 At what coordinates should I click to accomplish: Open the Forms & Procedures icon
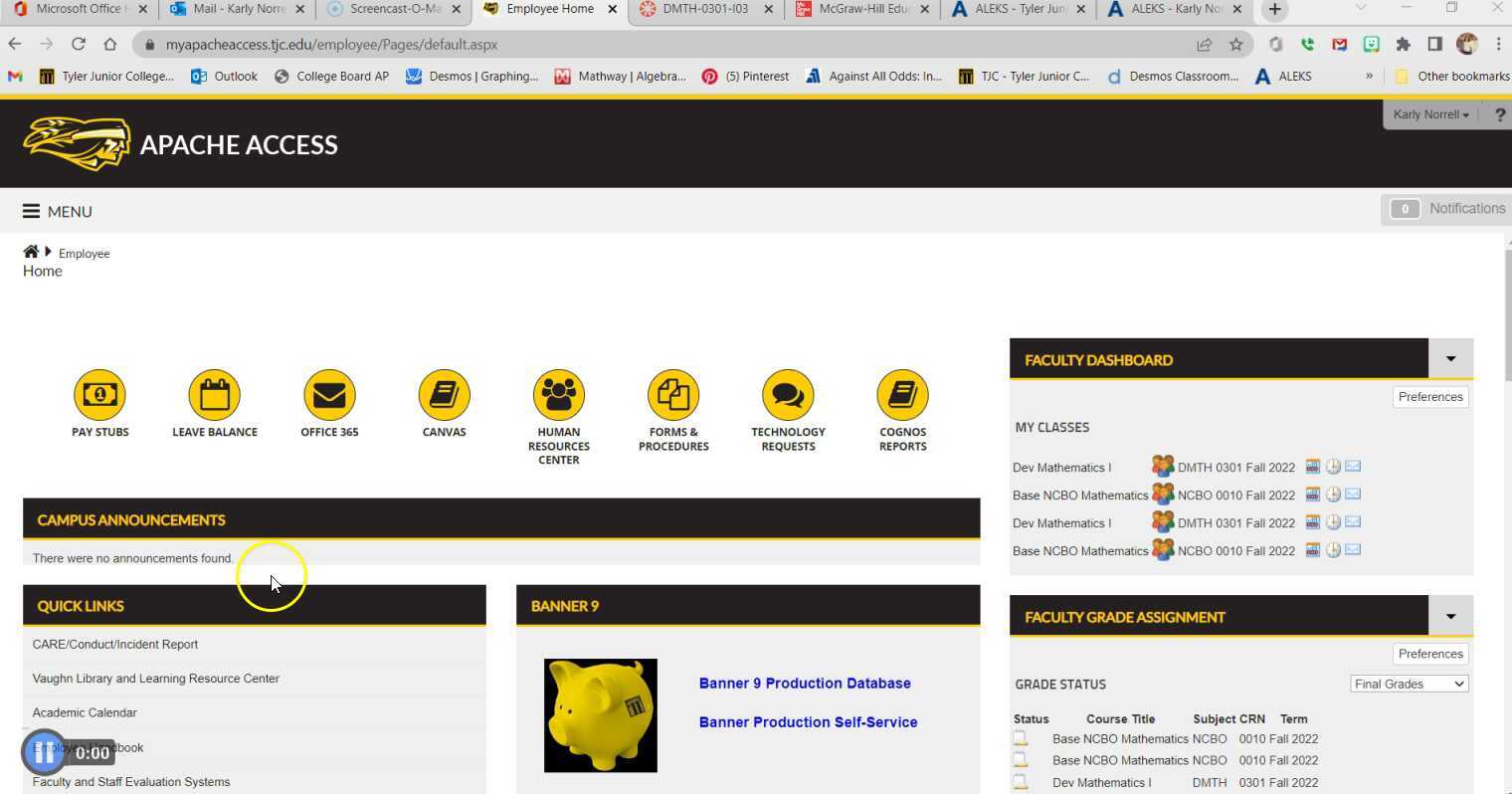(673, 395)
